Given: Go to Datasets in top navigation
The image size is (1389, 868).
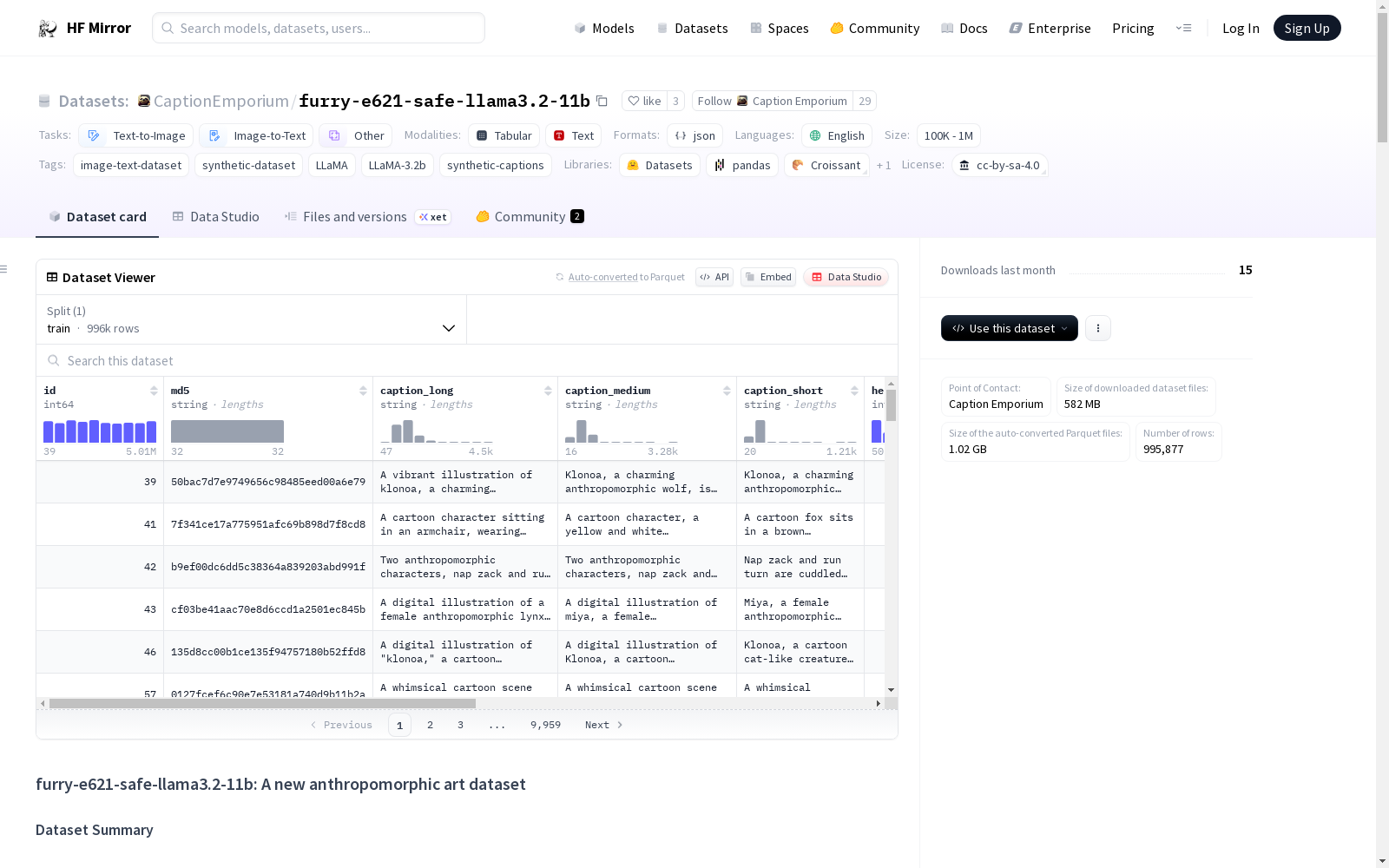Looking at the screenshot, I should 692,28.
